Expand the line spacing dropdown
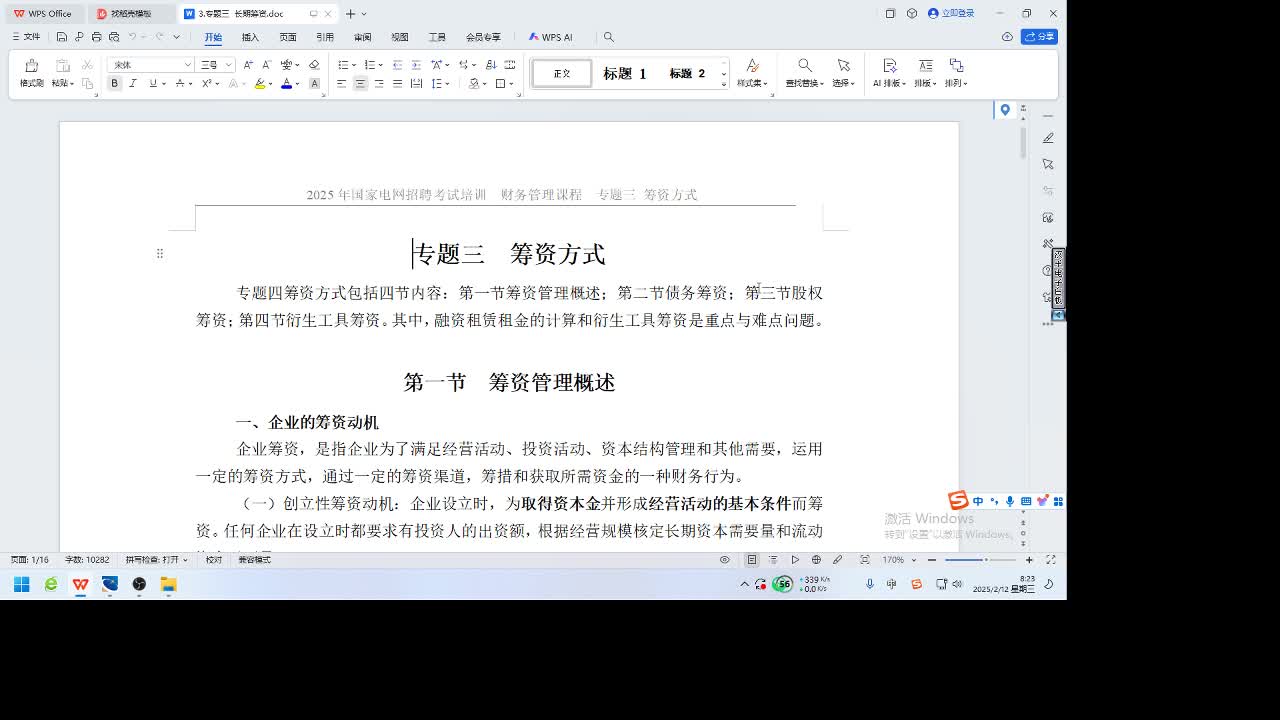This screenshot has height=720, width=1280. pyautogui.click(x=448, y=84)
